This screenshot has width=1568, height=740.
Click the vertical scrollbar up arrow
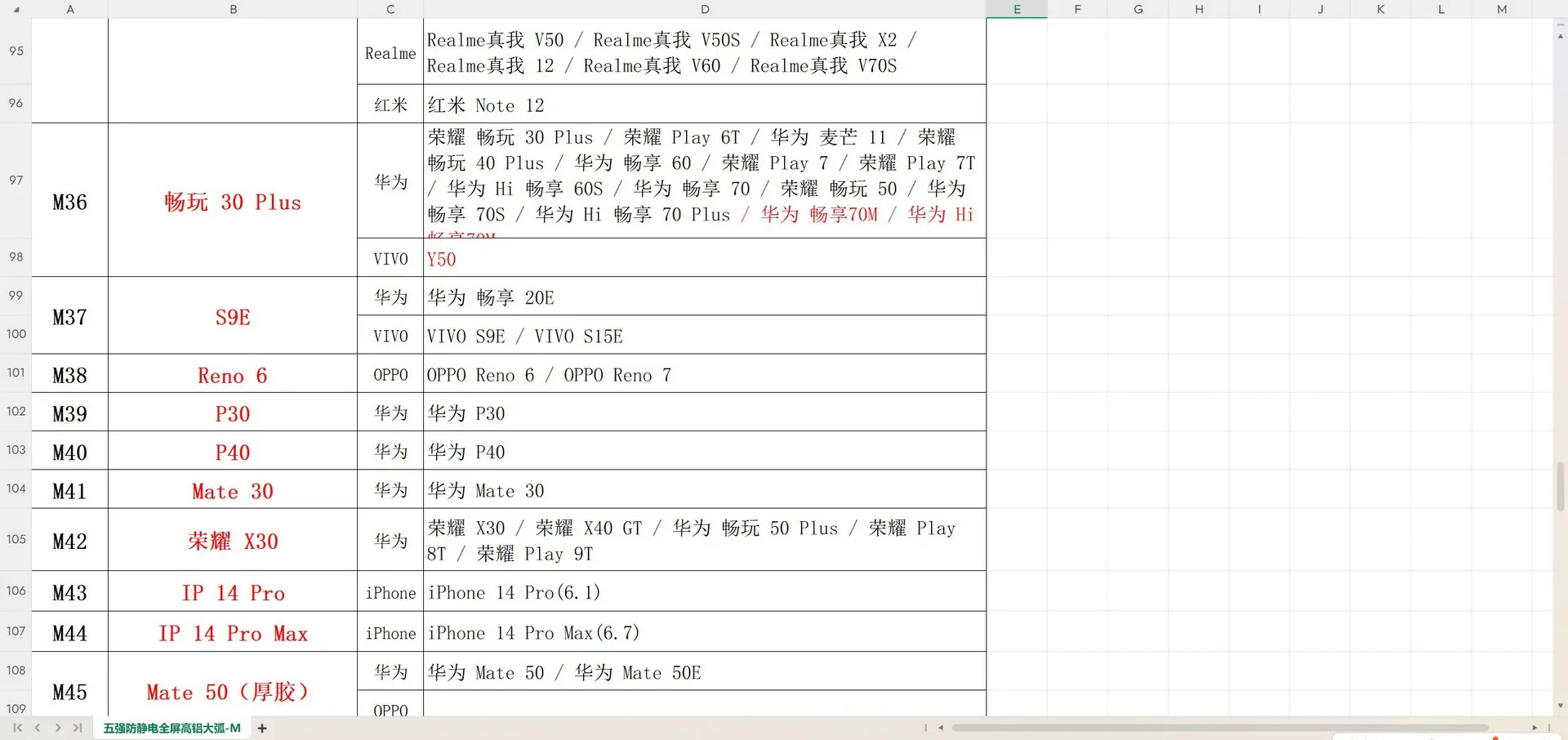pos(1561,36)
